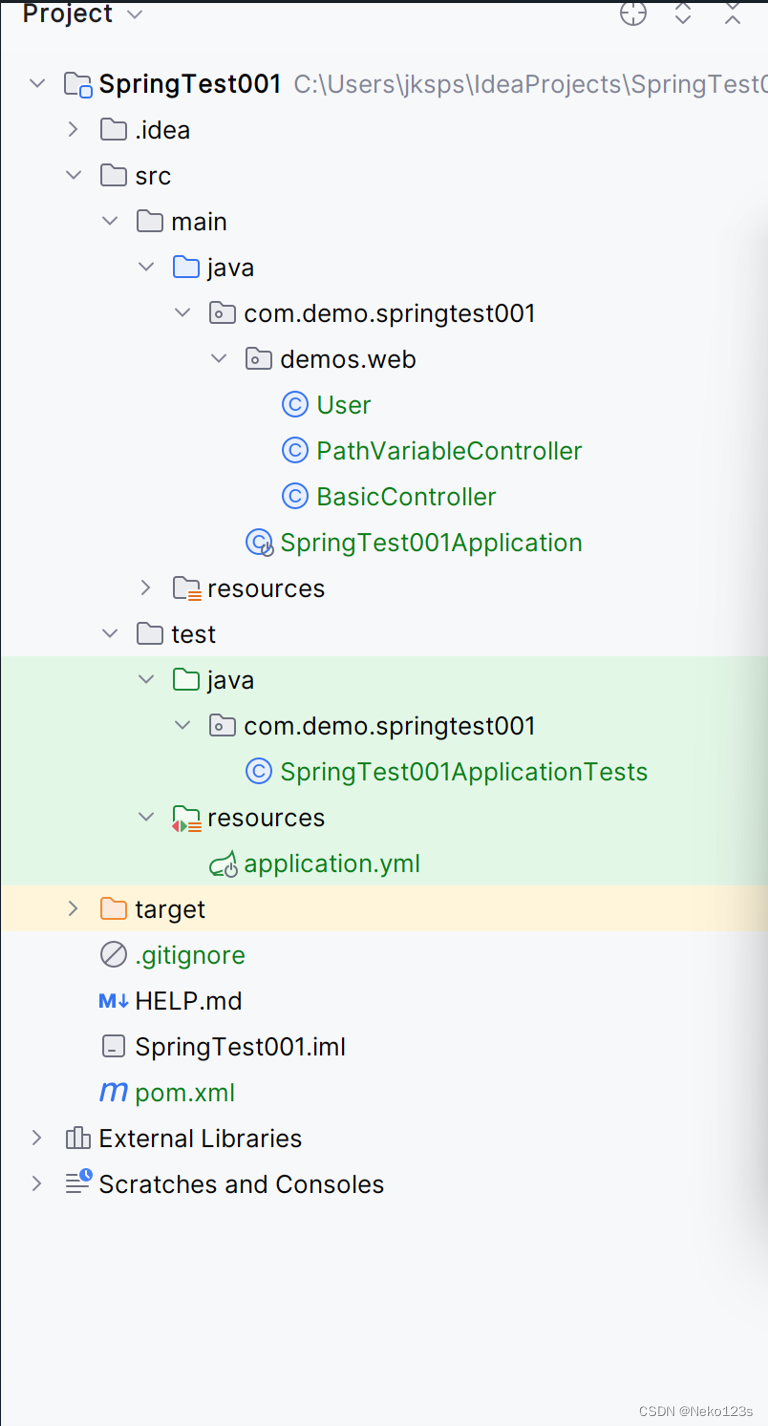Expand the main resources folder
The height and width of the screenshot is (1426, 768).
pos(146,588)
